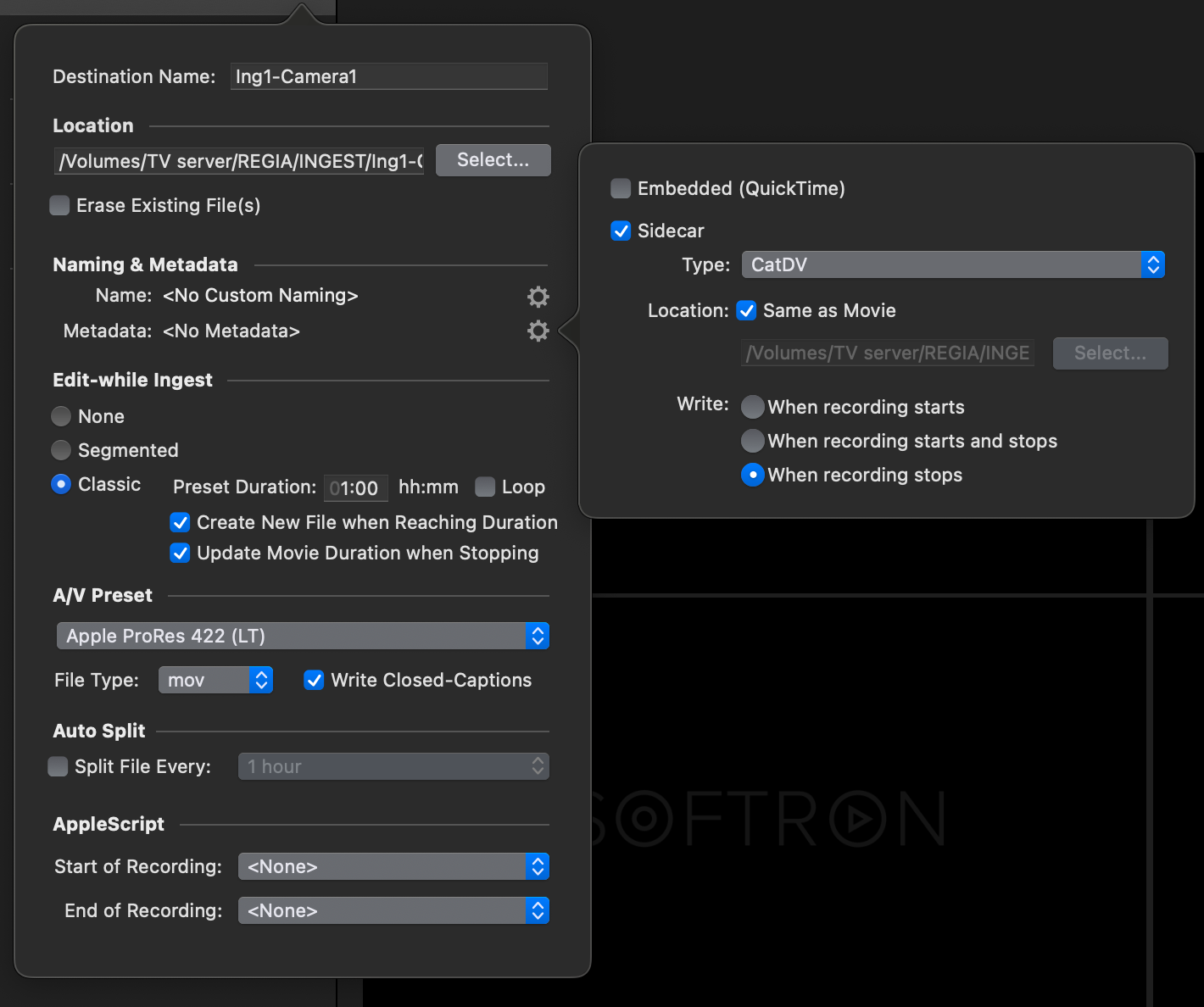Image resolution: width=1204 pixels, height=1007 pixels.
Task: Toggle Erase Existing File(s) checkbox
Action: point(59,205)
